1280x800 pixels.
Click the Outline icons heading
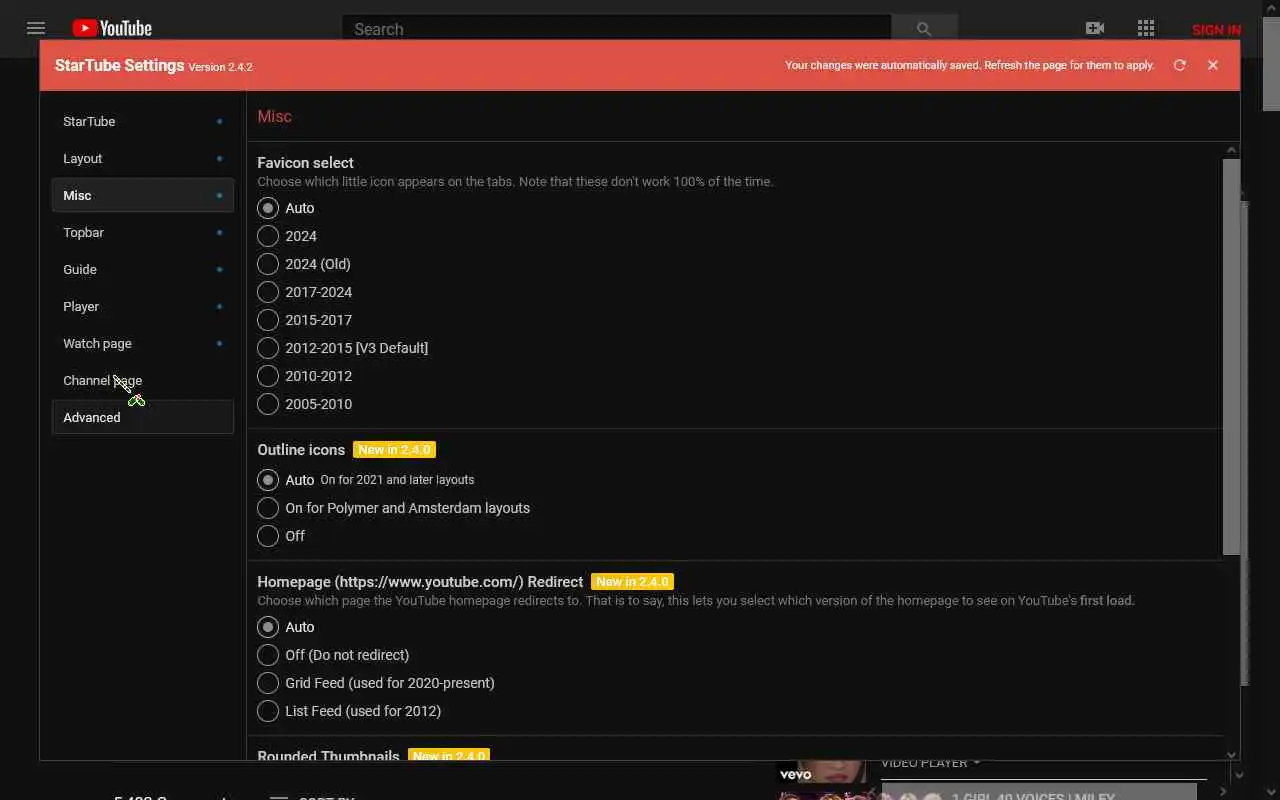(301, 450)
